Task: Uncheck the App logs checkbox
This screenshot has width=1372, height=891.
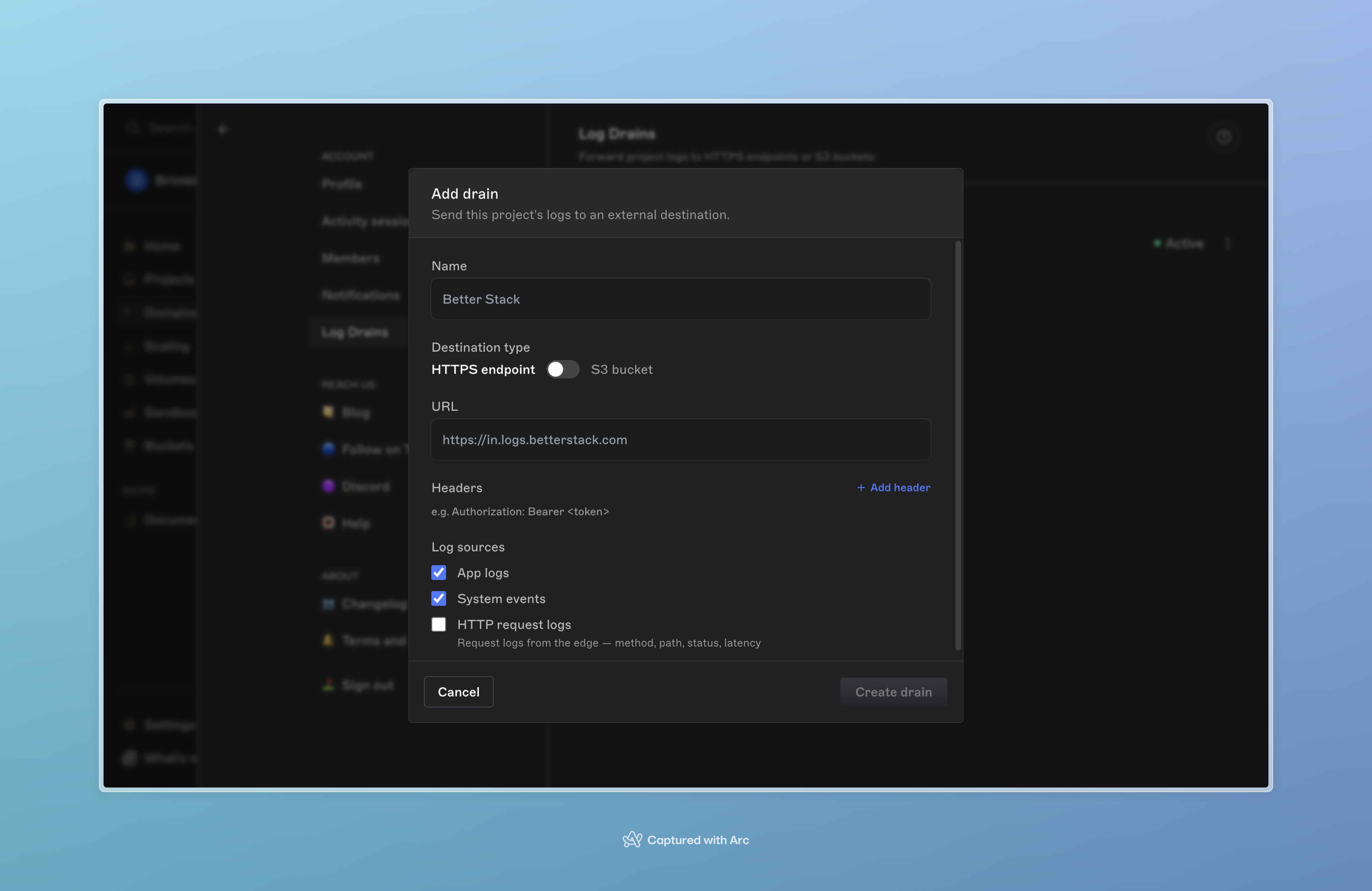Action: [439, 572]
